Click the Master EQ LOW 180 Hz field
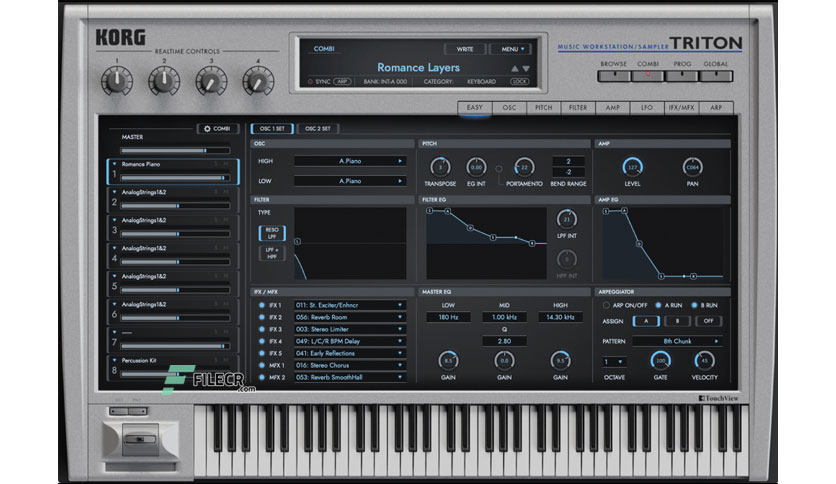This screenshot has height=484, width=836. [x=448, y=317]
